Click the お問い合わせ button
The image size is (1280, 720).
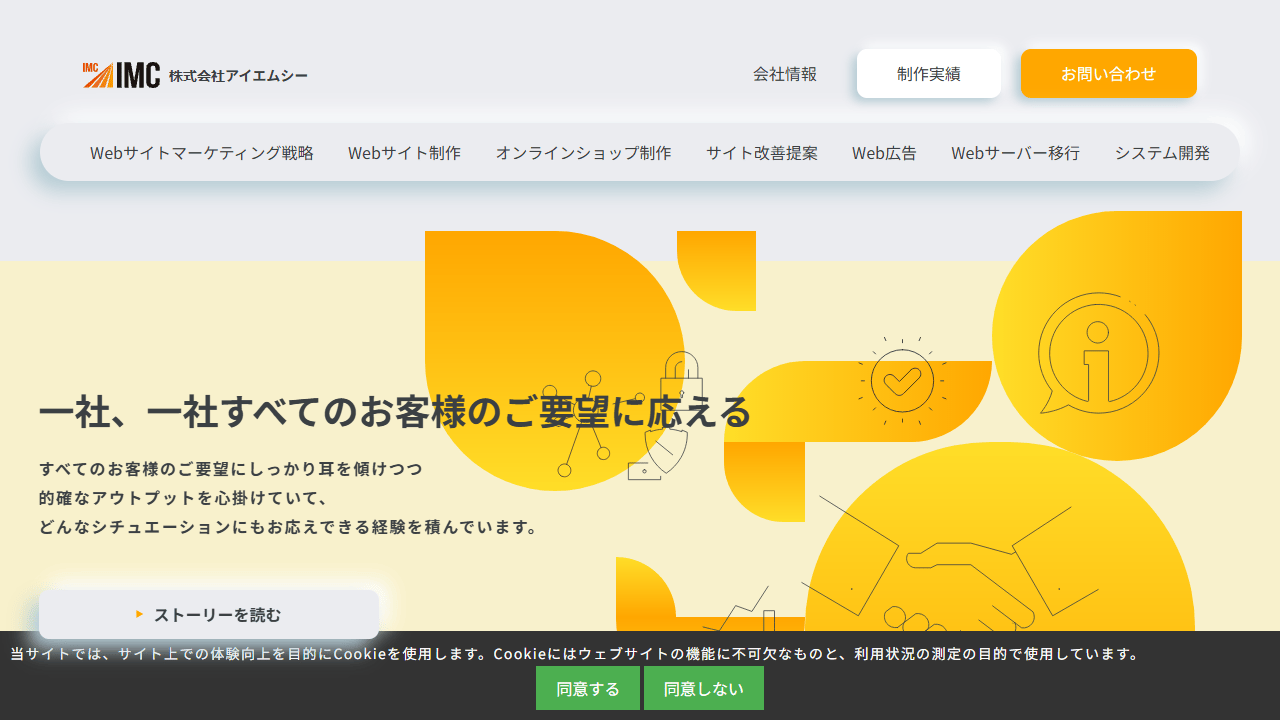click(x=1109, y=74)
